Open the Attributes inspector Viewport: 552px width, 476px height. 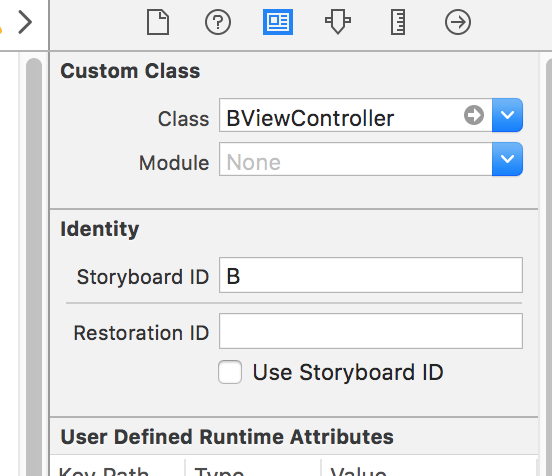tap(338, 22)
